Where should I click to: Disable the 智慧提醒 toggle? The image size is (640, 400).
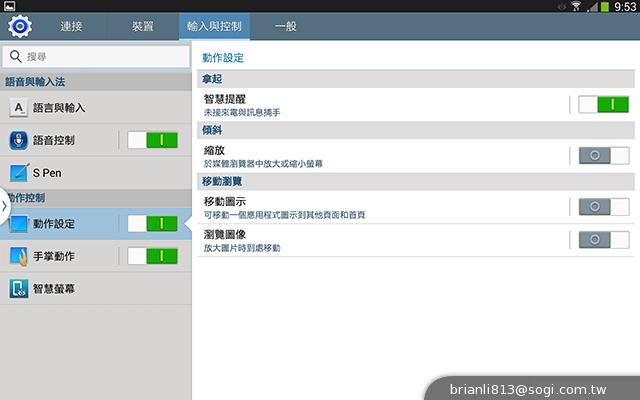tap(604, 104)
